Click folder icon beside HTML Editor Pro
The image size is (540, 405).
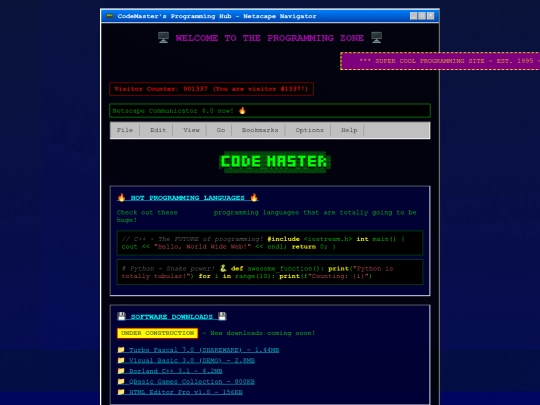pyautogui.click(x=121, y=392)
